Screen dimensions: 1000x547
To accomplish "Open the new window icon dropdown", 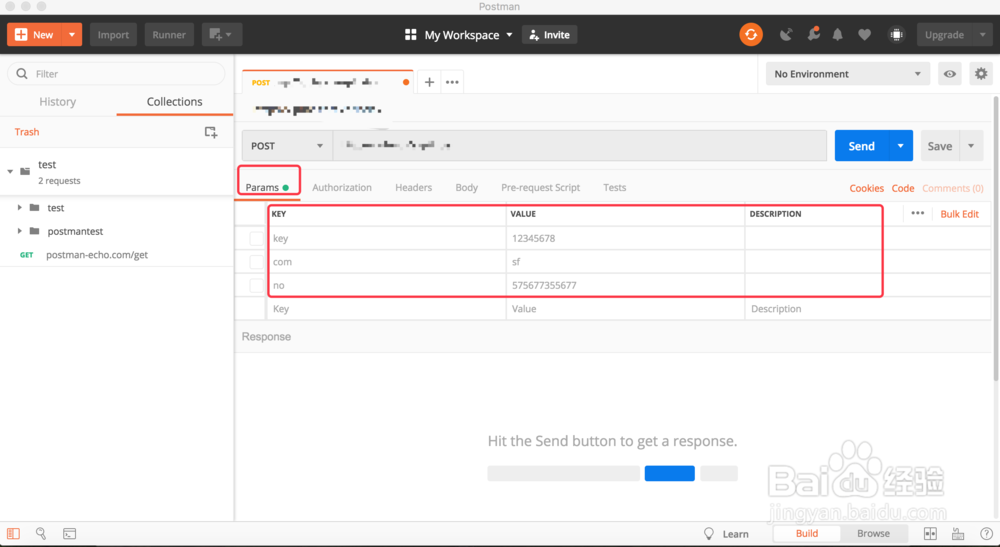I will pos(221,34).
